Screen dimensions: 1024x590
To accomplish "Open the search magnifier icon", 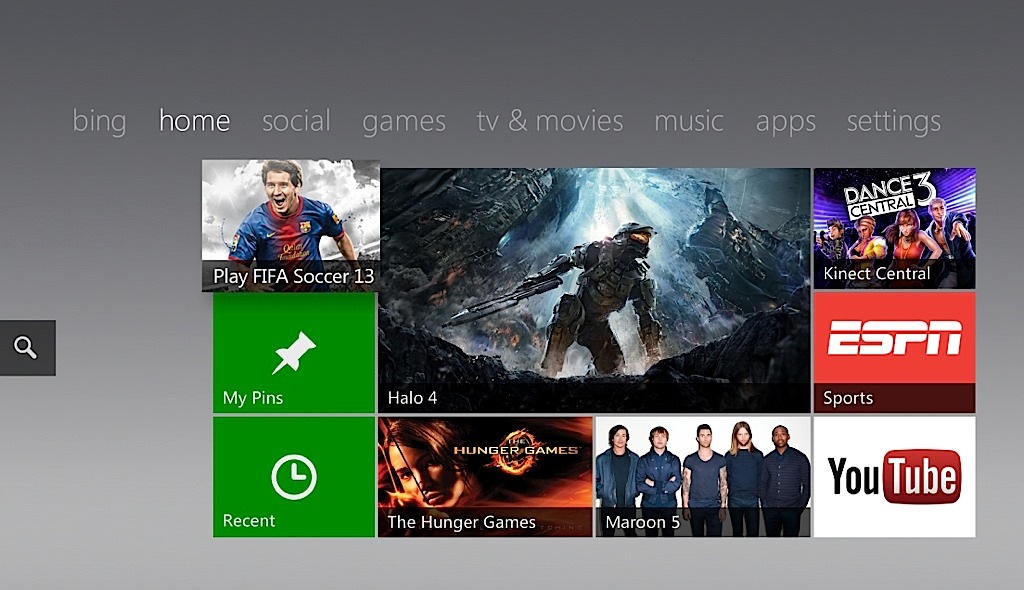I will (x=27, y=348).
